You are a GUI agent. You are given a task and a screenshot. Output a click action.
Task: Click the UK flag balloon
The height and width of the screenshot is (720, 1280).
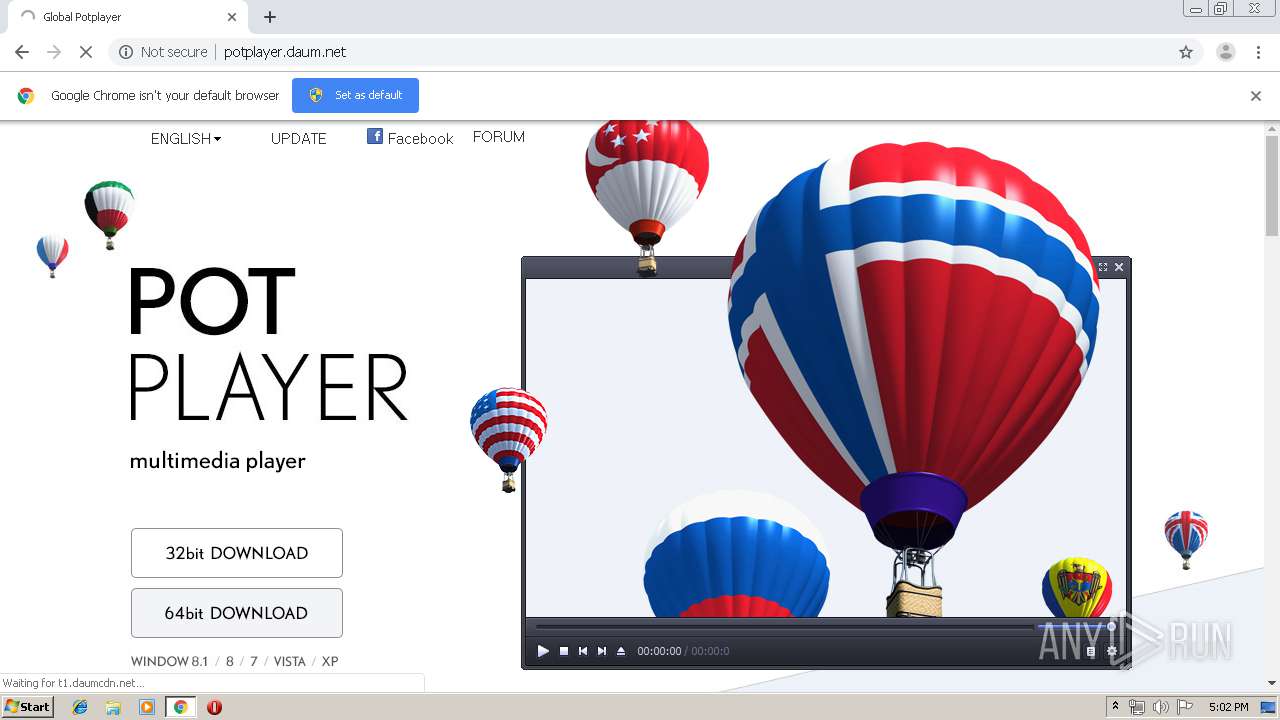(x=1186, y=539)
